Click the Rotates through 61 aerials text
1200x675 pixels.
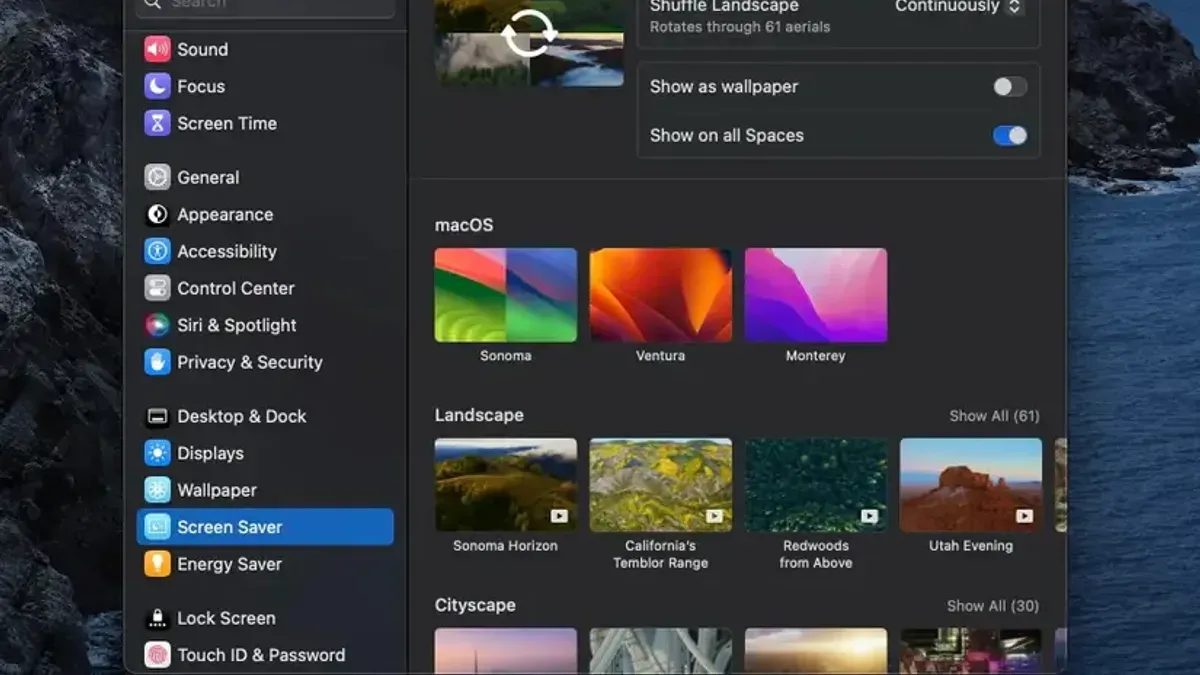(x=740, y=27)
